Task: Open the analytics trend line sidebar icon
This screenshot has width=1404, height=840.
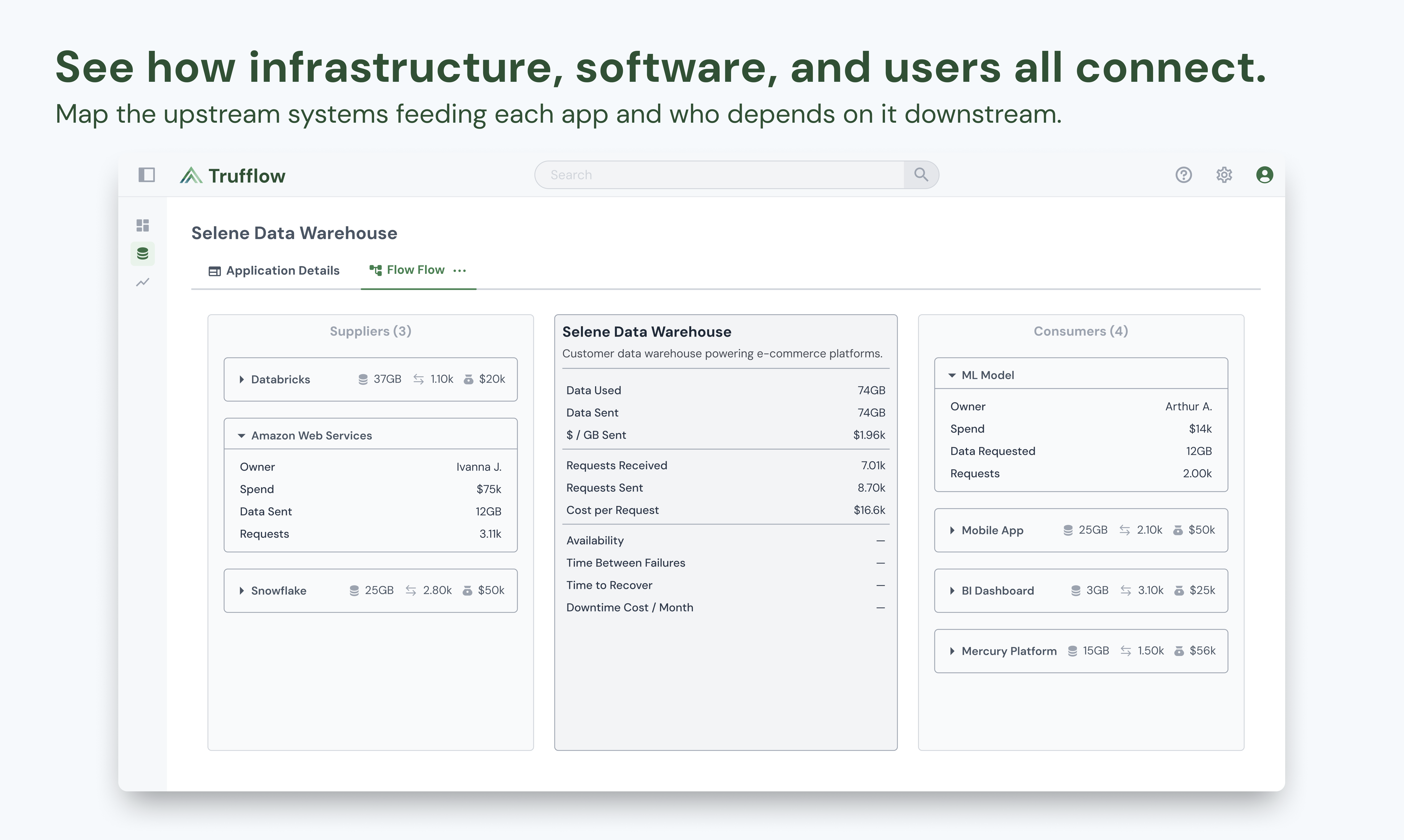Action: [143, 282]
